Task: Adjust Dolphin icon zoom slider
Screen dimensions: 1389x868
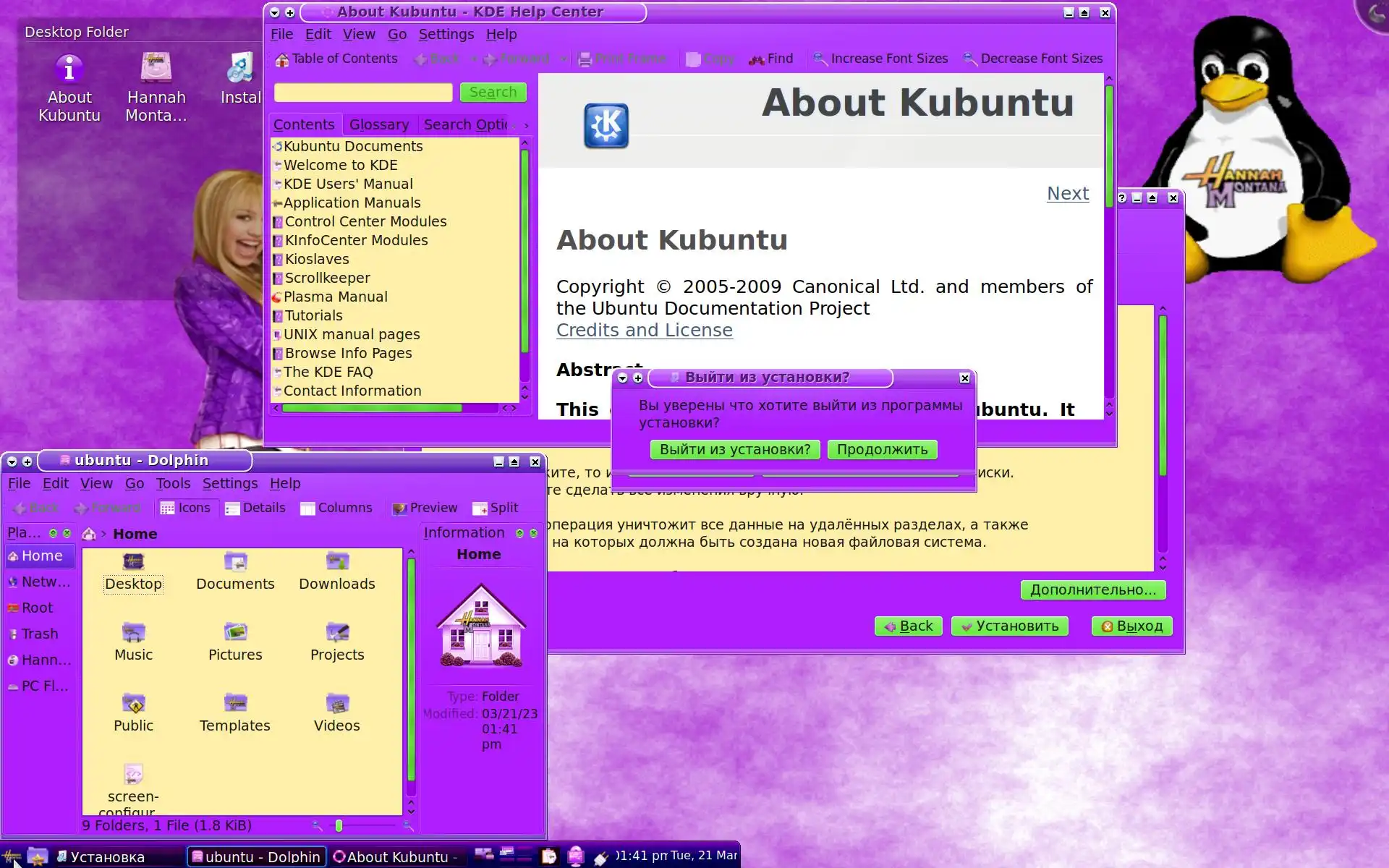Action: [339, 825]
